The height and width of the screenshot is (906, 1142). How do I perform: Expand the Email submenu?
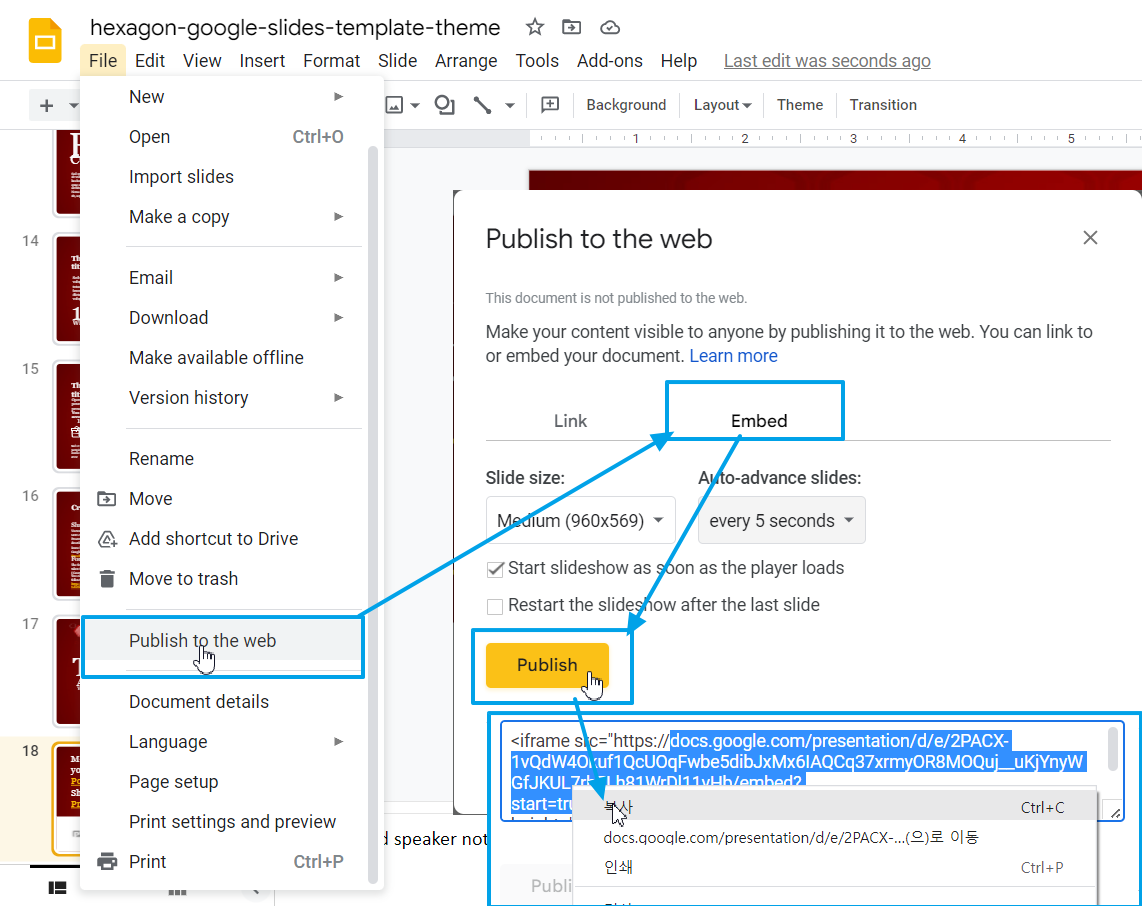click(x=339, y=277)
